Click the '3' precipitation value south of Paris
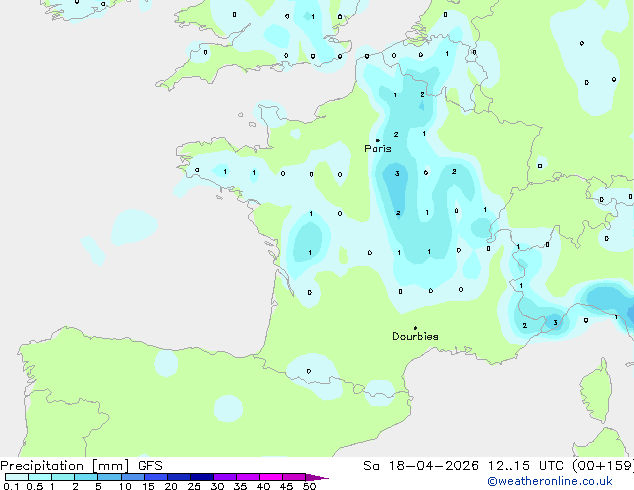Image resolution: width=634 pixels, height=490 pixels. tap(397, 173)
